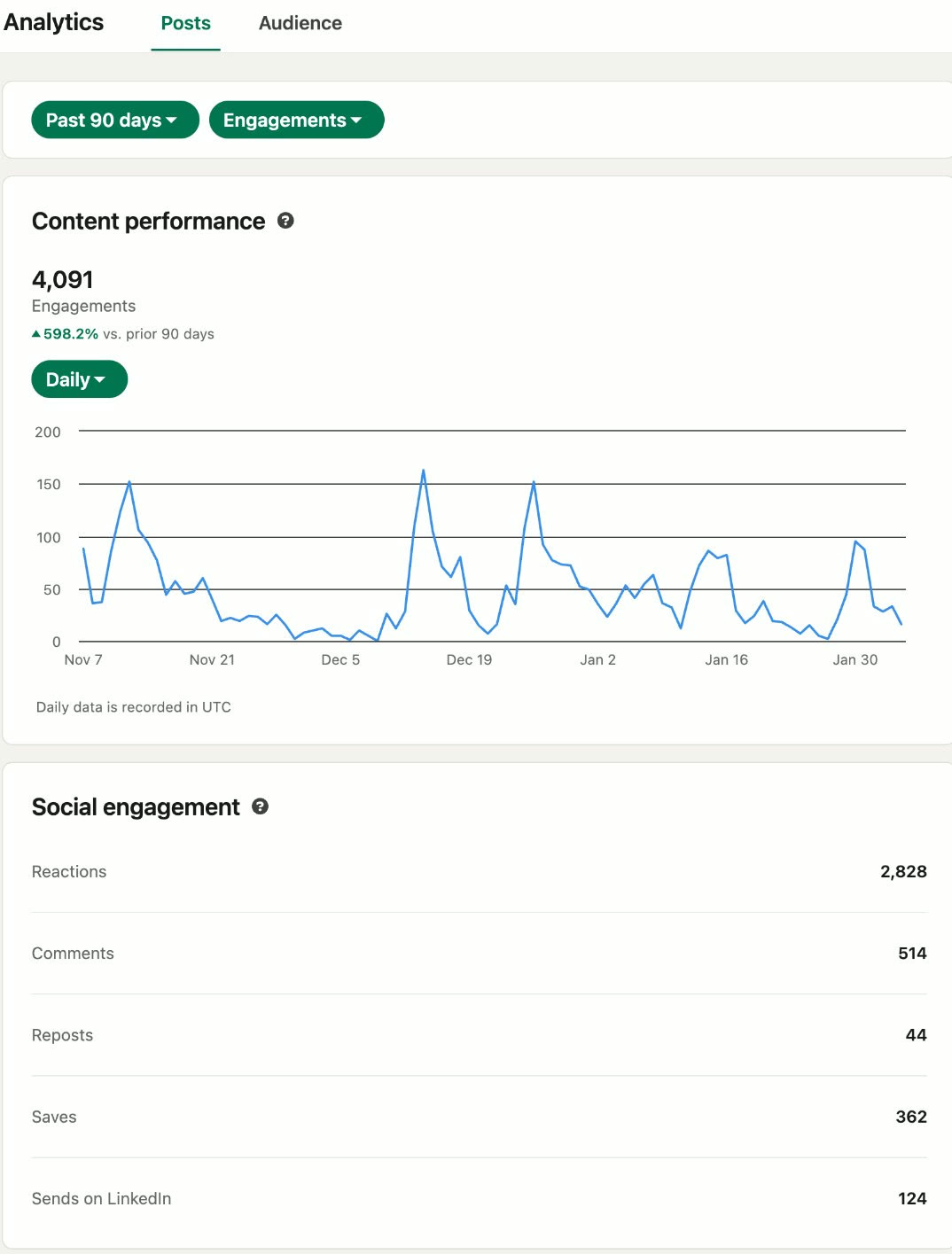952x1254 pixels.
Task: Click the 362 saves value
Action: point(911,1117)
